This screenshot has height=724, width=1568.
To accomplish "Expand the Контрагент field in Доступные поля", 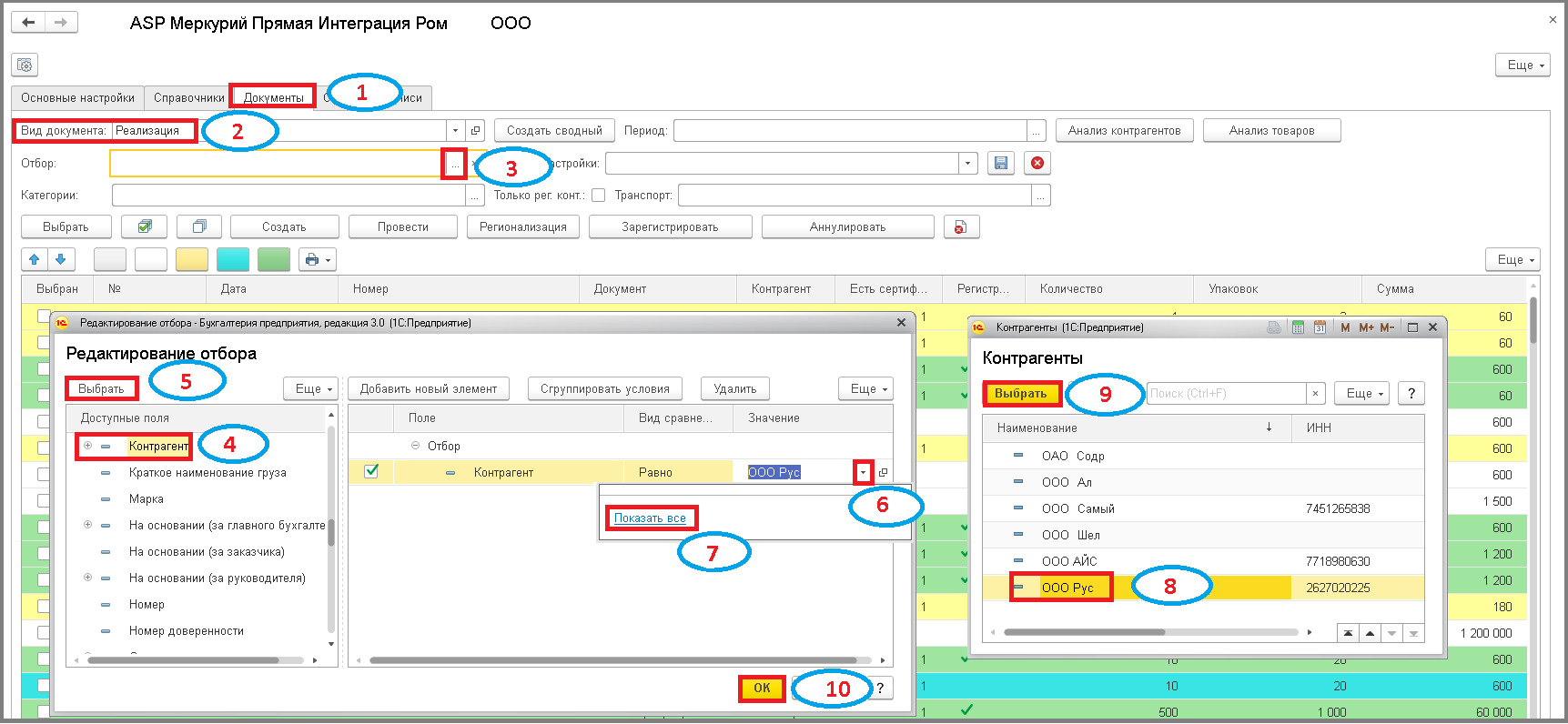I will coord(88,446).
